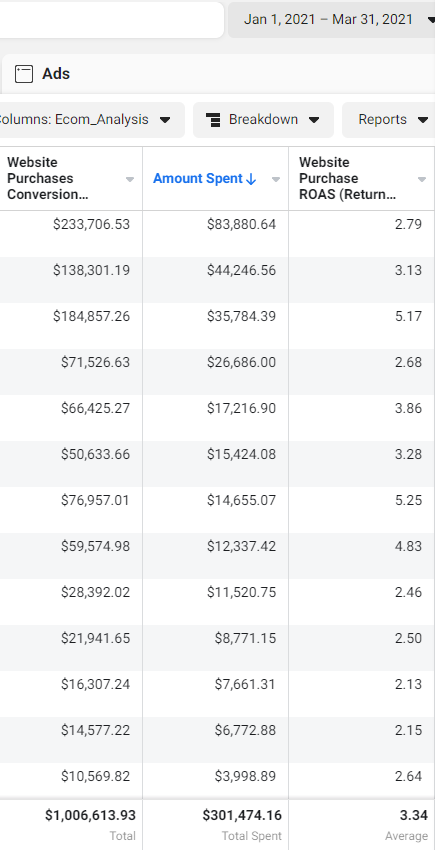The width and height of the screenshot is (435, 850).
Task: Click the Breakdown stacked-bars icon
Action: coord(214,120)
